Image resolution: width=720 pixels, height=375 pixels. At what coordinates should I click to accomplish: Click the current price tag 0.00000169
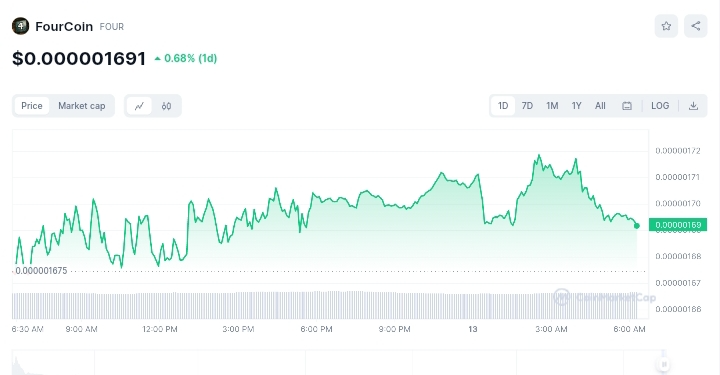click(678, 225)
